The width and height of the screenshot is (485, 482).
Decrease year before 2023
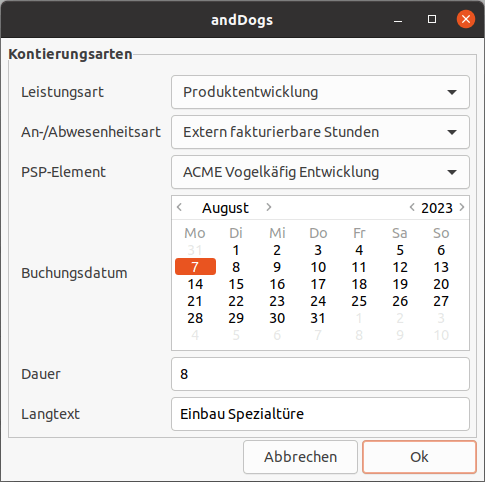(x=412, y=207)
